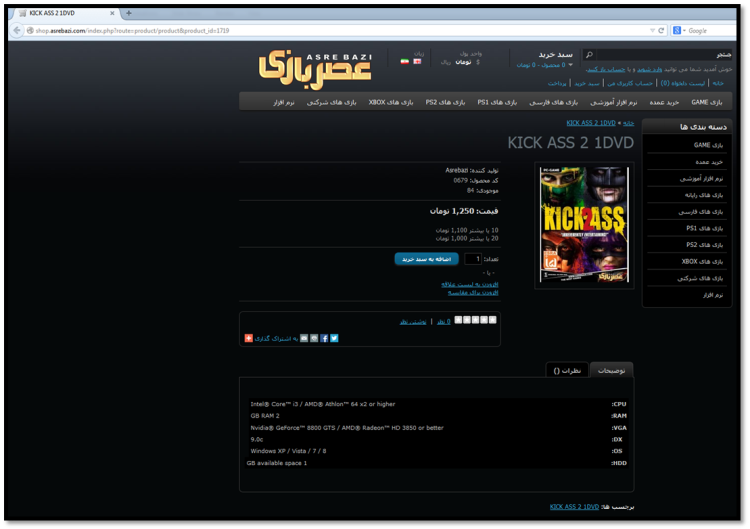The width and height of the screenshot is (750, 529).
Task: Click the create account link in welcome text
Action: point(606,69)
